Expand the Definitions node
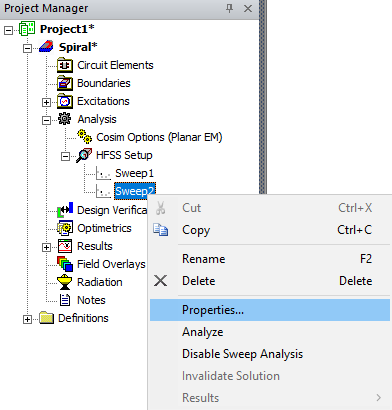Image resolution: width=392 pixels, height=410 pixels. coord(27,319)
